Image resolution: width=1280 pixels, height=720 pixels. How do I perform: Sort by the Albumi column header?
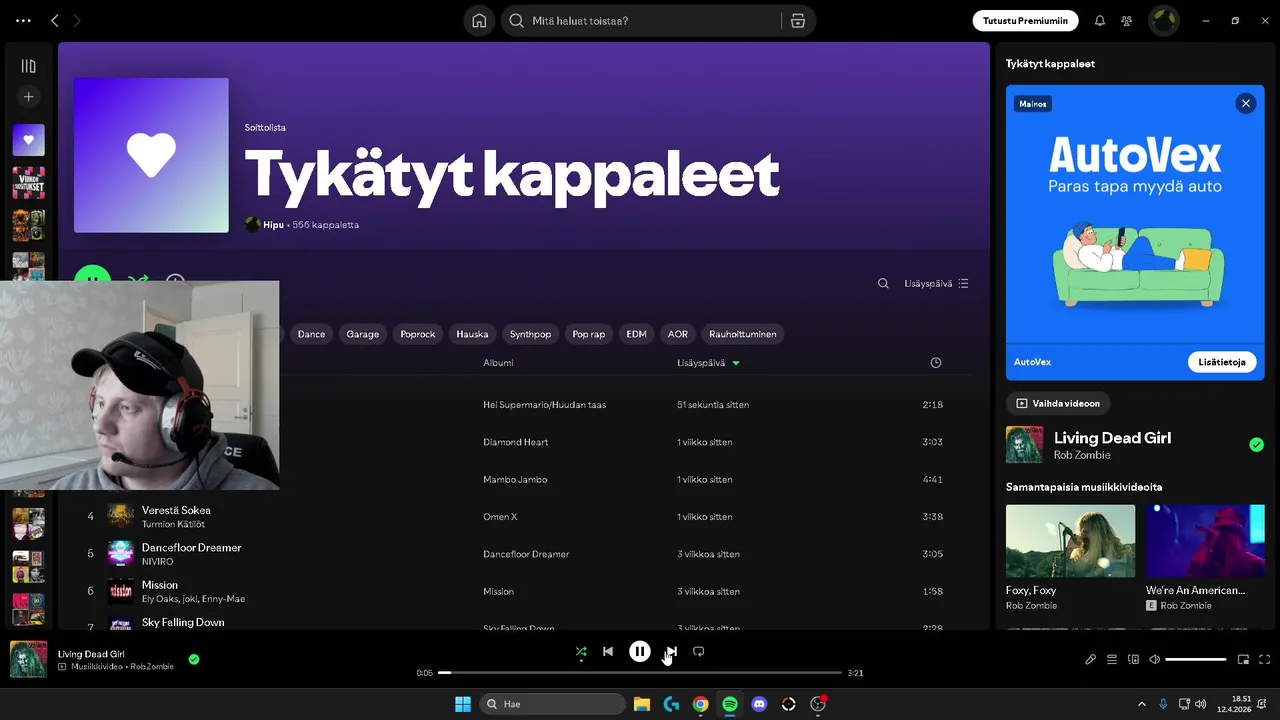tap(498, 363)
